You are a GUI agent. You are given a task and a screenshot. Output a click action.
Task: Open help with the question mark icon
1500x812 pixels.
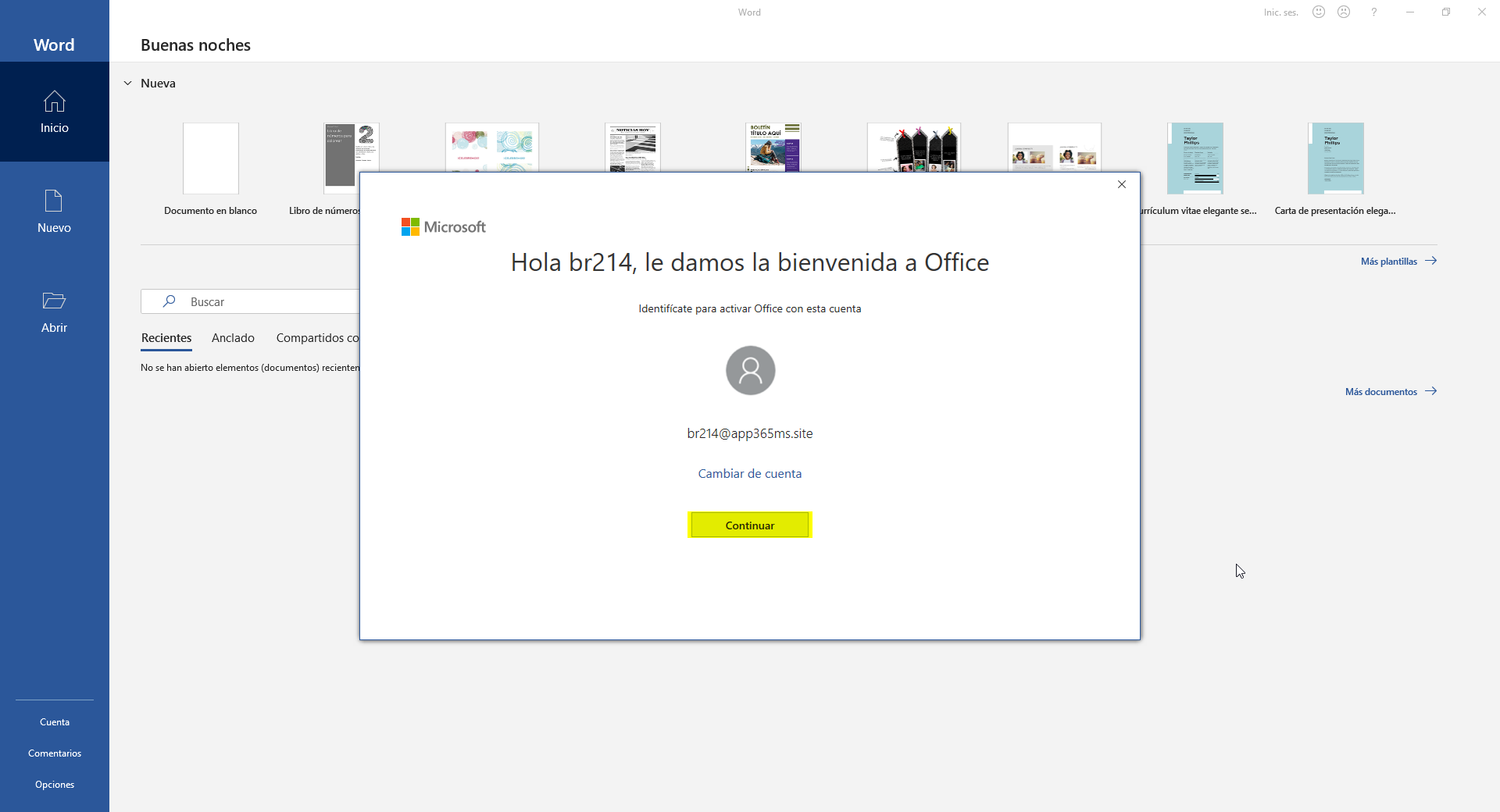[x=1373, y=12]
